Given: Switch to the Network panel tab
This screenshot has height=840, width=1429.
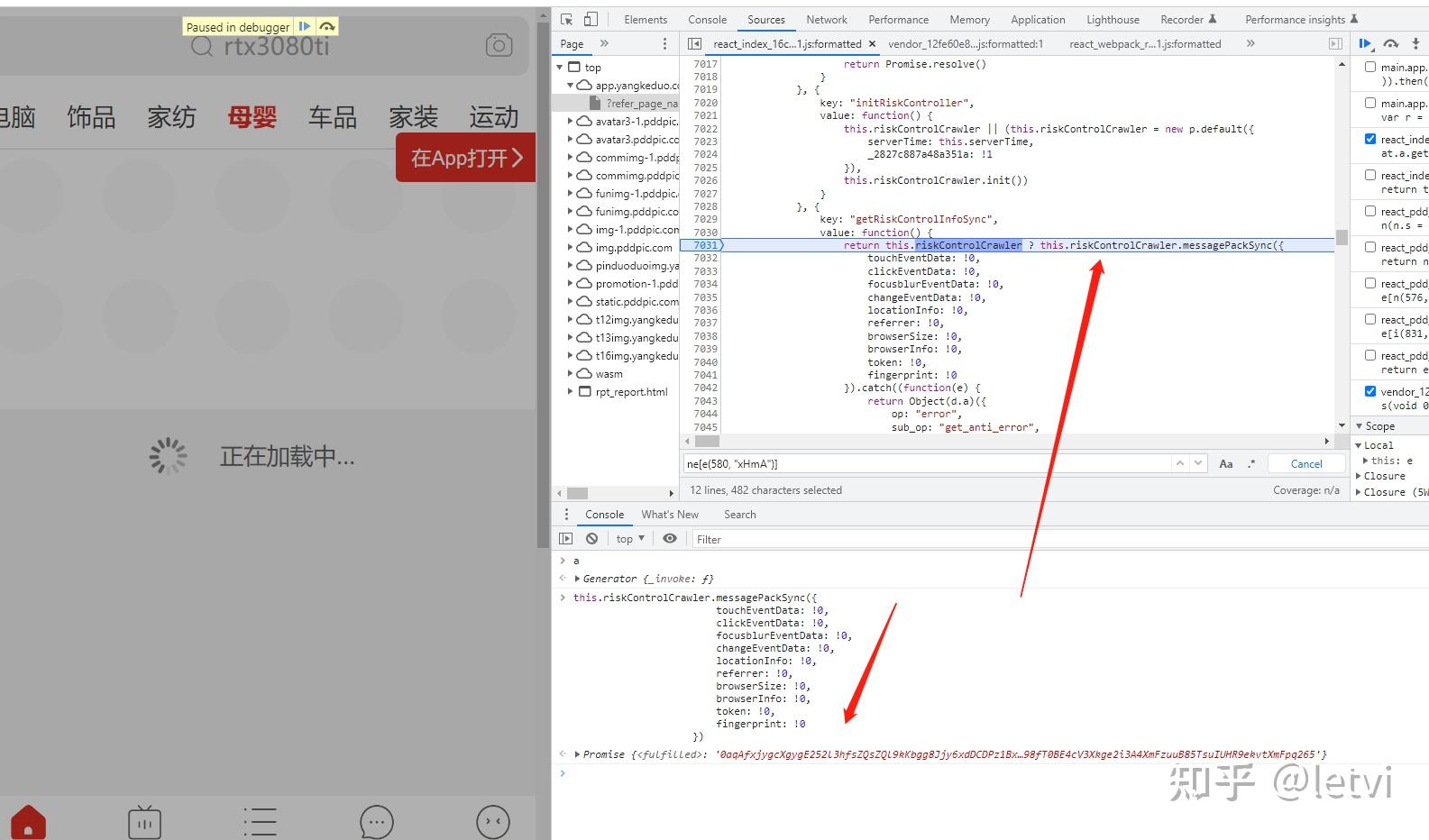Looking at the screenshot, I should [827, 19].
